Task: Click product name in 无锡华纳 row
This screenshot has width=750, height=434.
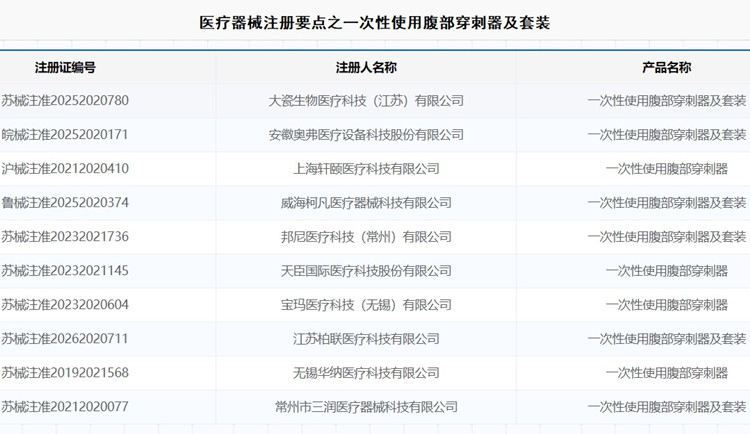Action: (x=667, y=372)
